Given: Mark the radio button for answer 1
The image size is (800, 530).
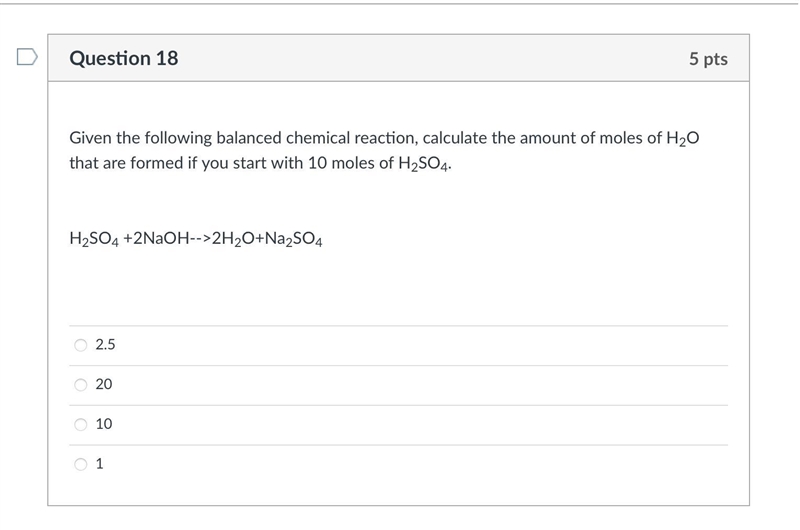Looking at the screenshot, I should point(81,464).
